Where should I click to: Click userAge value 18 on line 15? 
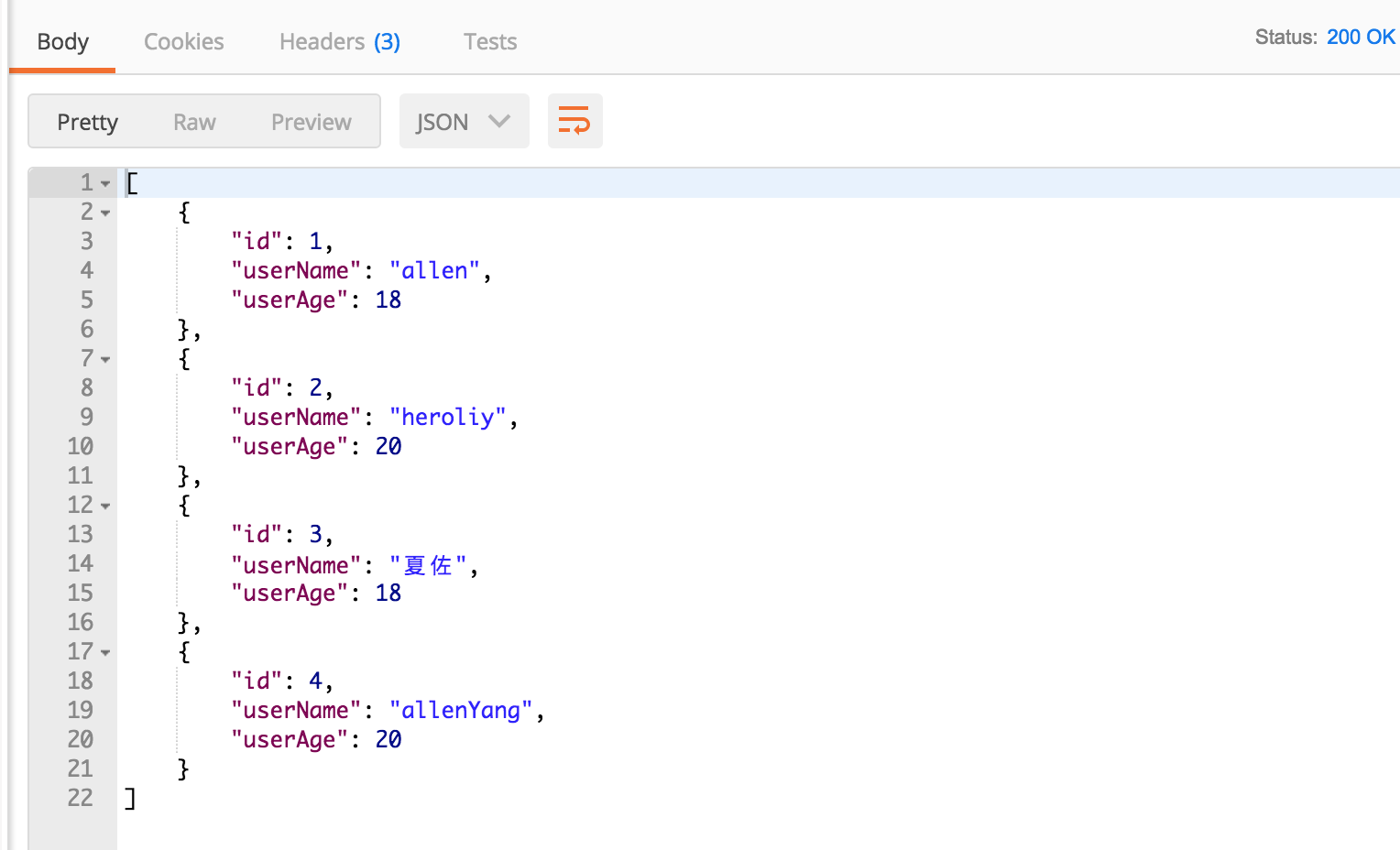[388, 593]
